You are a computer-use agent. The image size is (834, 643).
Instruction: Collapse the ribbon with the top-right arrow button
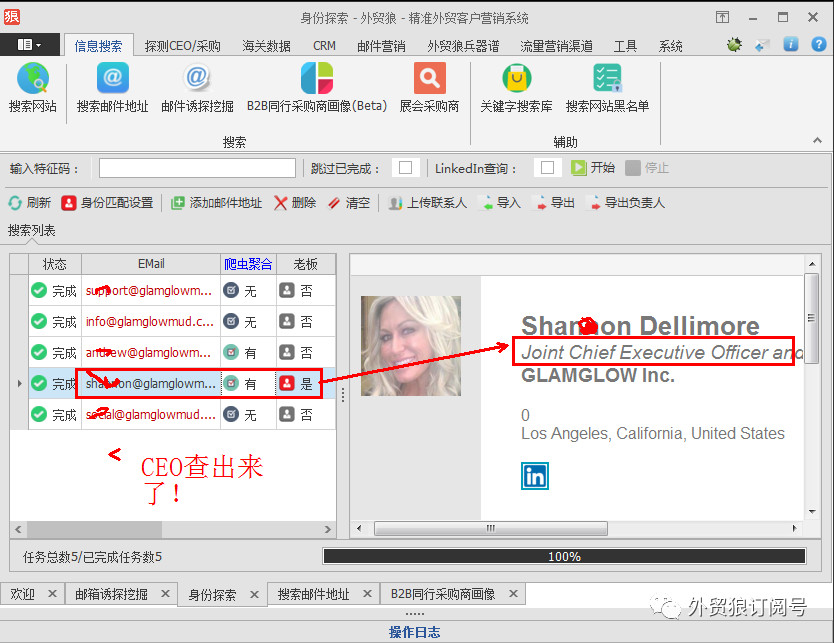(722, 18)
